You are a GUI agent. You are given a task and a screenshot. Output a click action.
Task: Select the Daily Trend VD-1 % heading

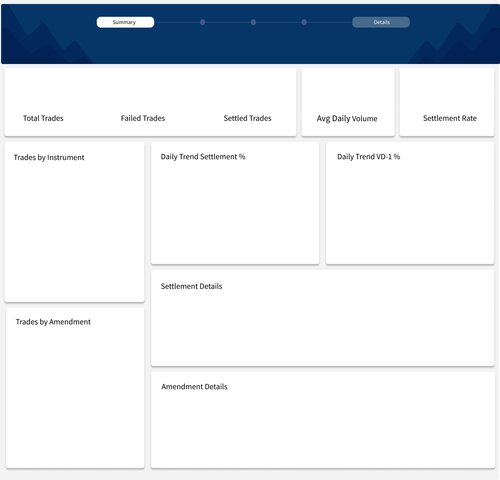368,157
